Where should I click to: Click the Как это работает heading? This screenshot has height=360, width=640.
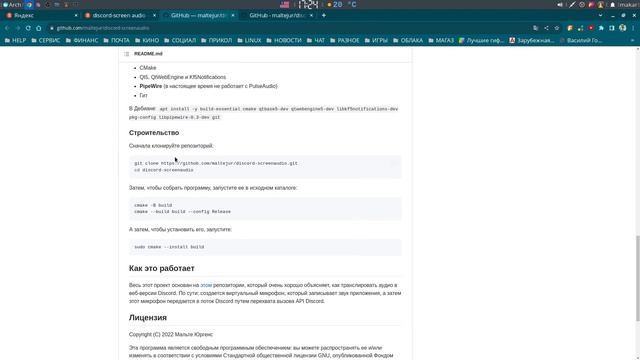point(162,268)
